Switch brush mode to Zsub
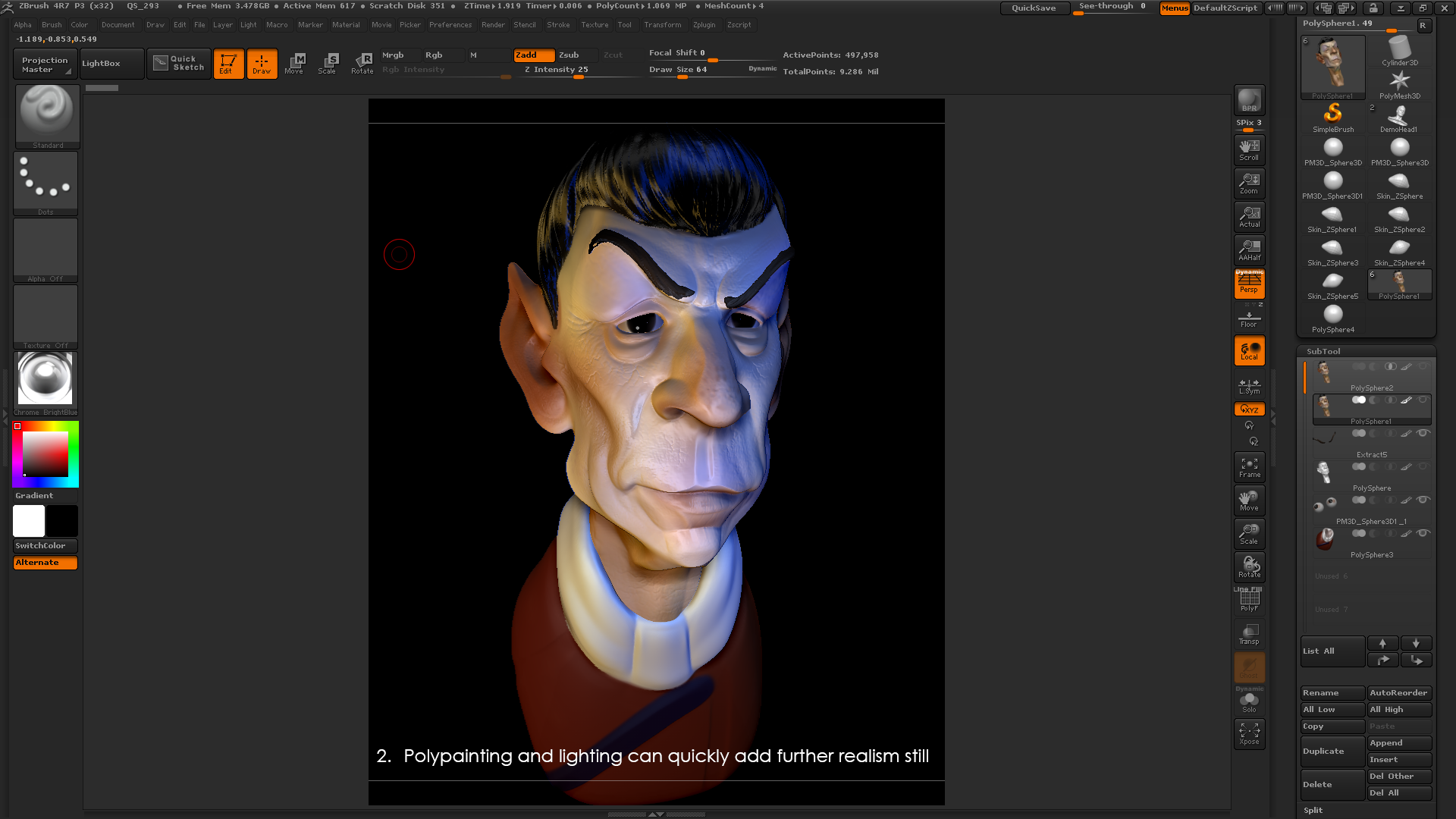 [569, 55]
